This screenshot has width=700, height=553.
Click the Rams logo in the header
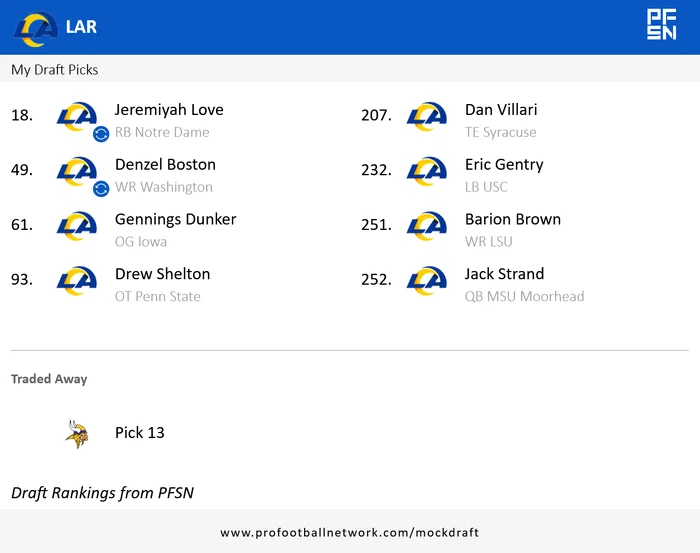(x=35, y=27)
